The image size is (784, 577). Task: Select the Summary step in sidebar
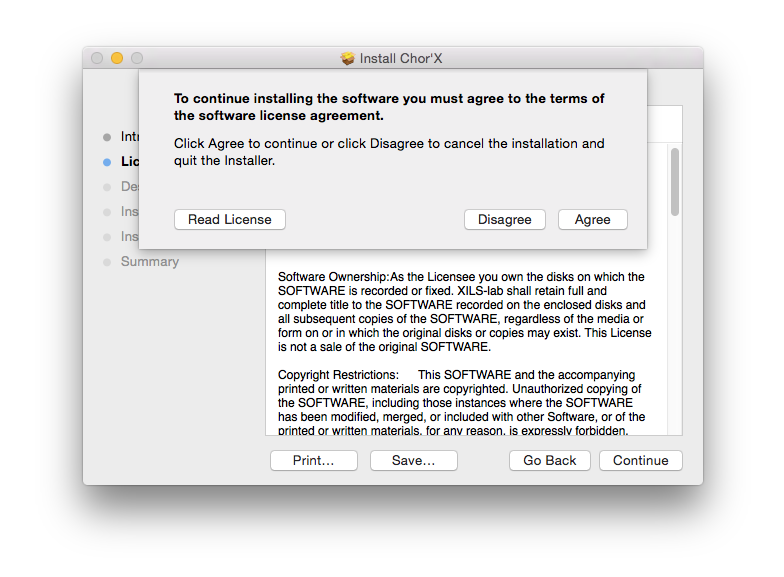coord(150,262)
